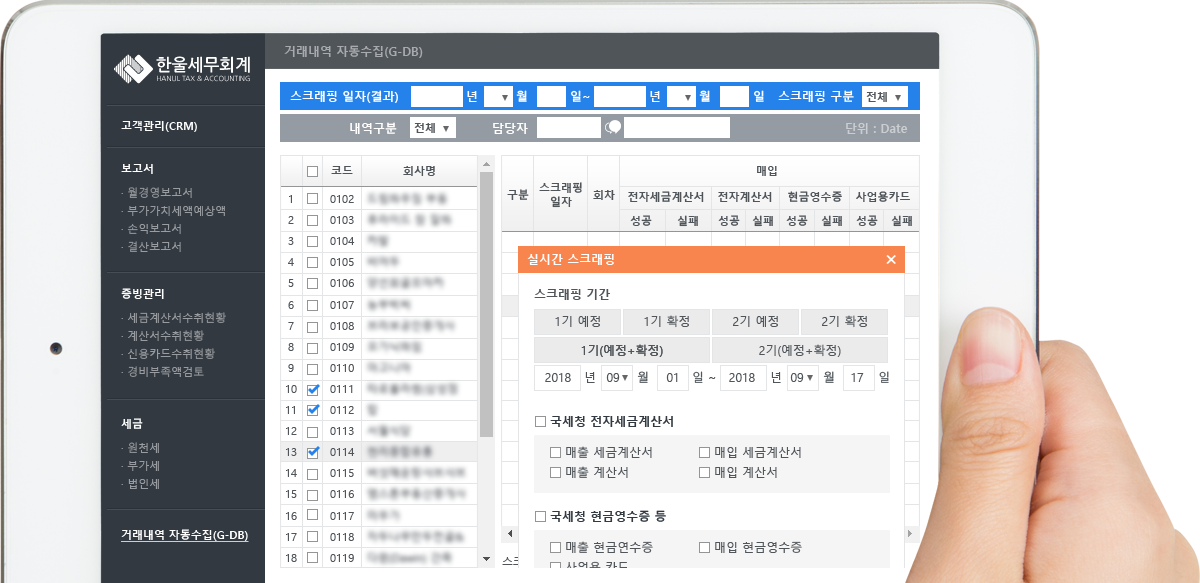
Task: Select the 1기 예정 period button
Action: pos(577,322)
